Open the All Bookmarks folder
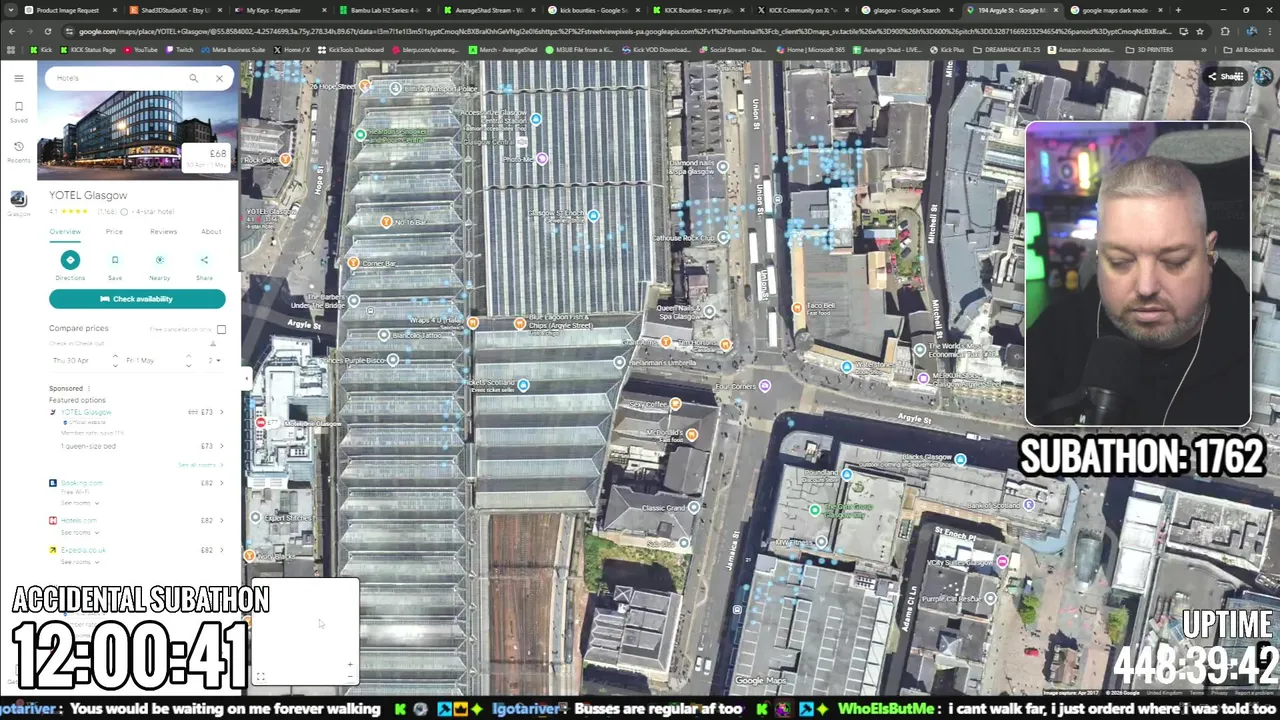This screenshot has height=720, width=1280. tap(1249, 49)
